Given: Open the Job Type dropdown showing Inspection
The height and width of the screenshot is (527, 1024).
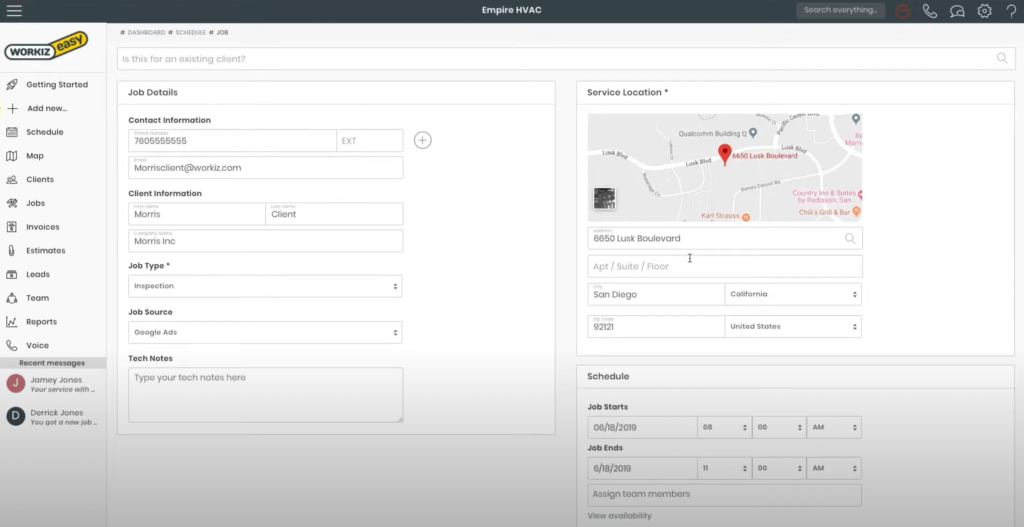Looking at the screenshot, I should pos(265,286).
